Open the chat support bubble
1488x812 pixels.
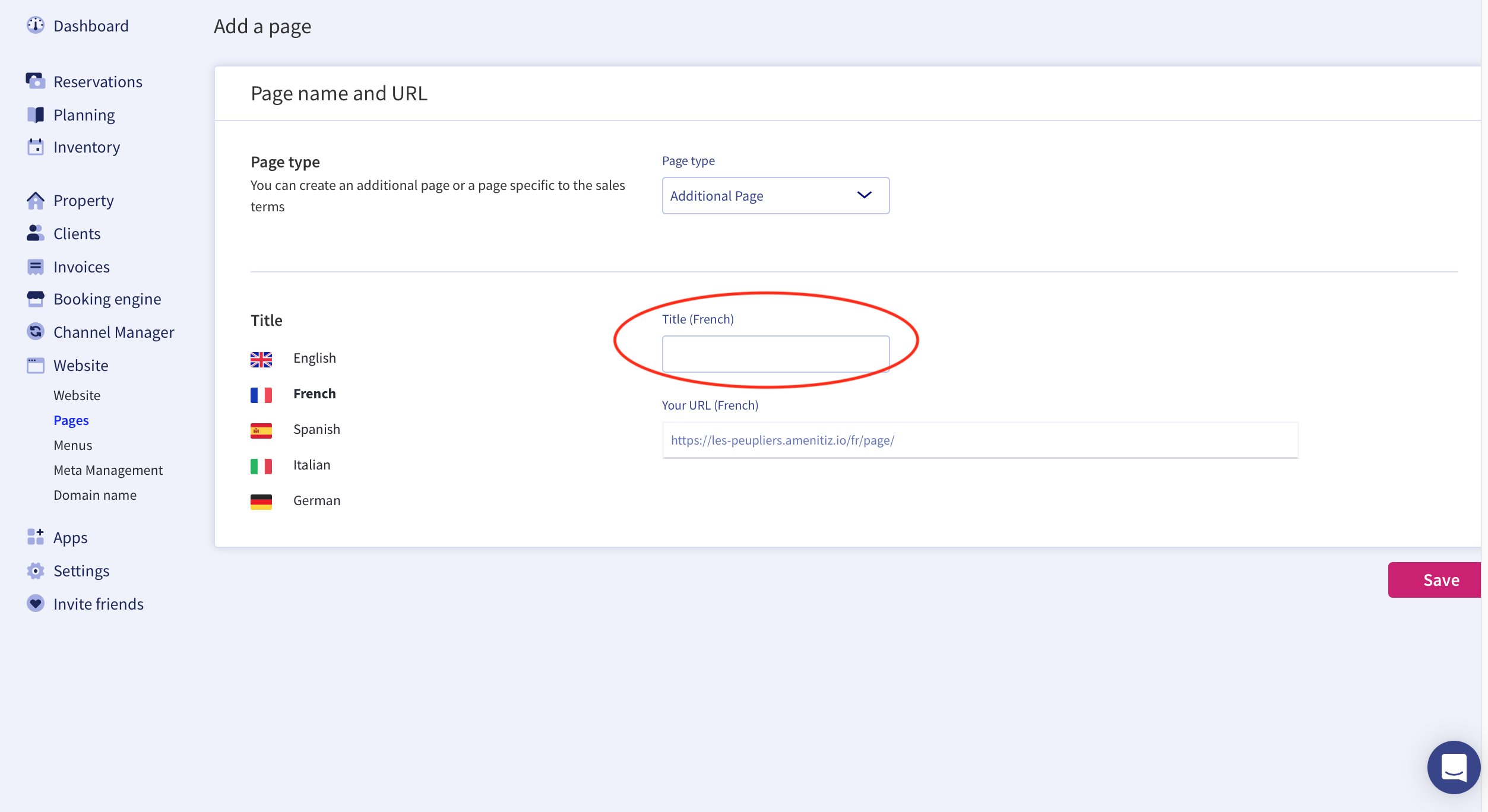tap(1454, 767)
